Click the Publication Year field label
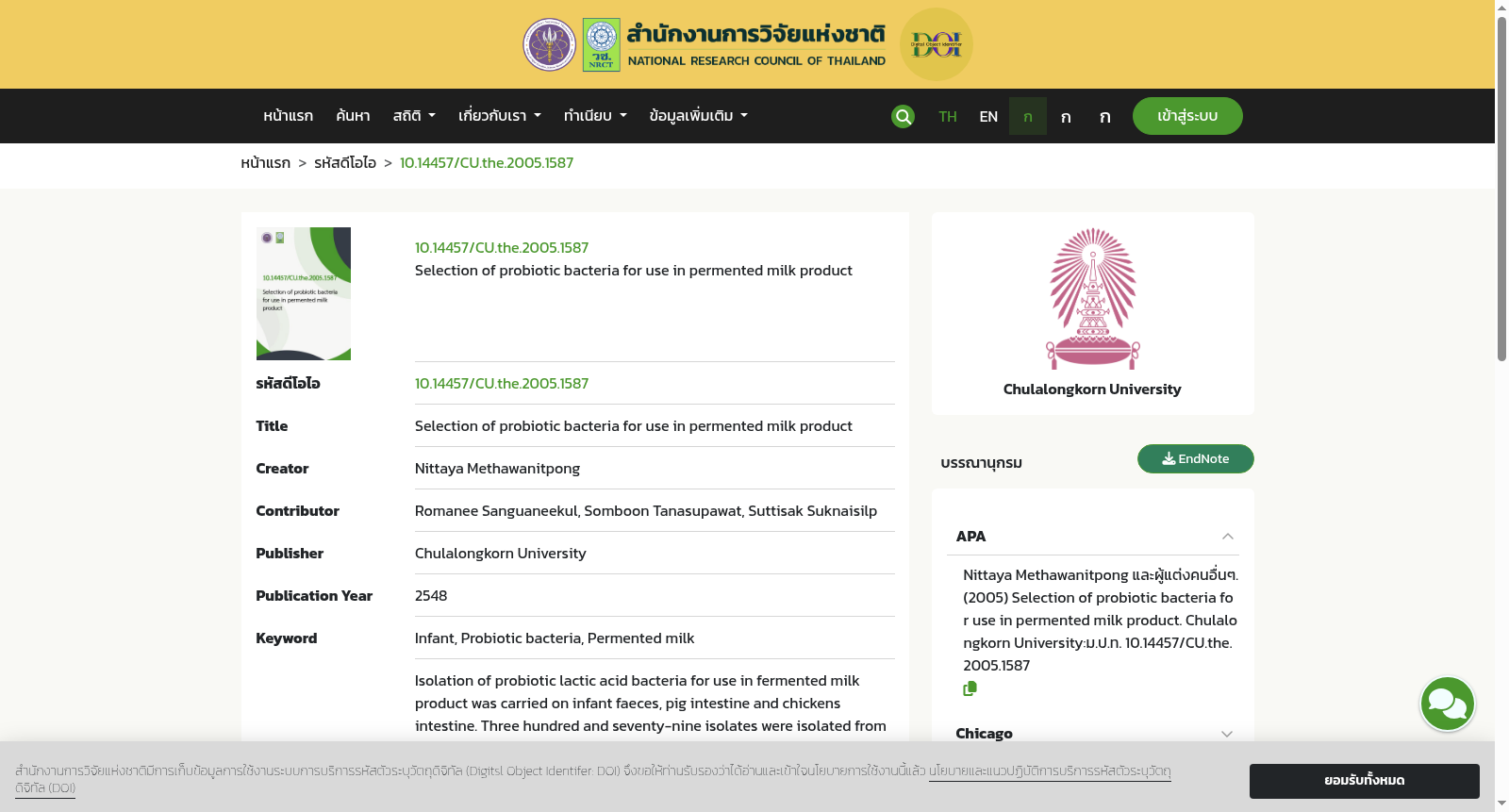This screenshot has height=812, width=1509. click(x=314, y=595)
